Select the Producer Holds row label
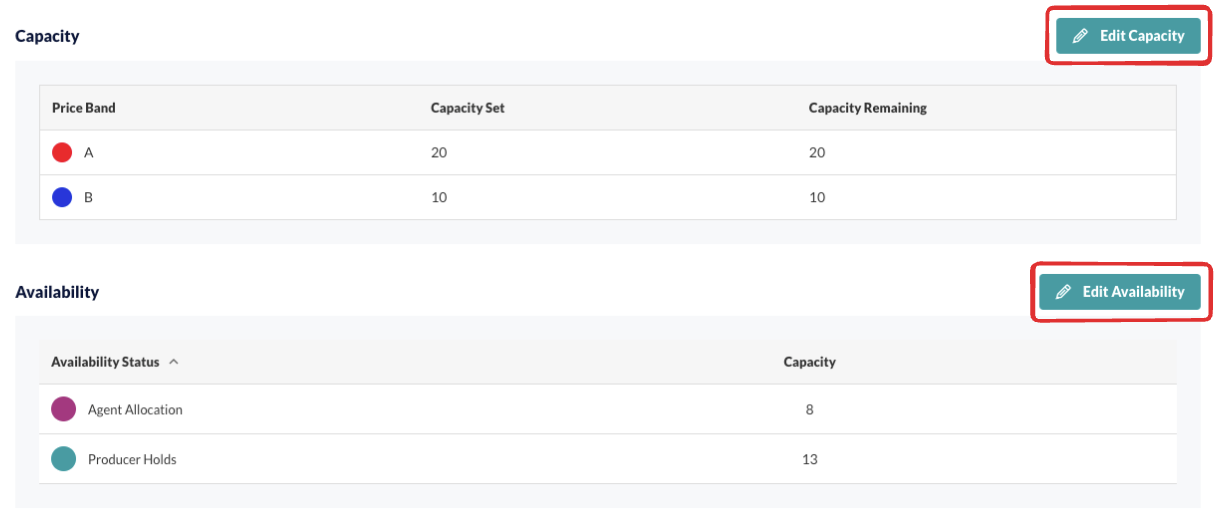 tap(132, 459)
